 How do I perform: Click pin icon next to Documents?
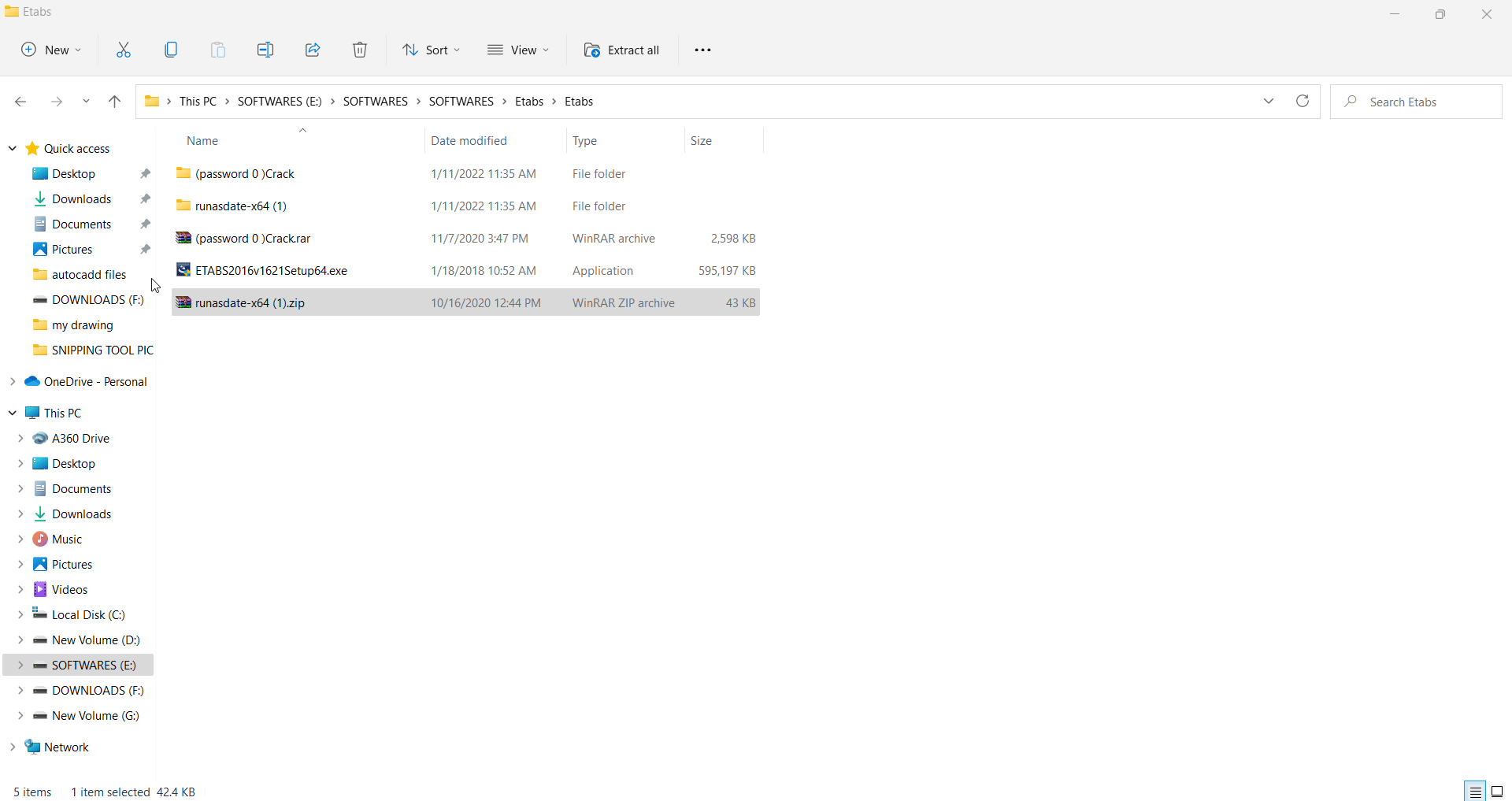[x=145, y=224]
